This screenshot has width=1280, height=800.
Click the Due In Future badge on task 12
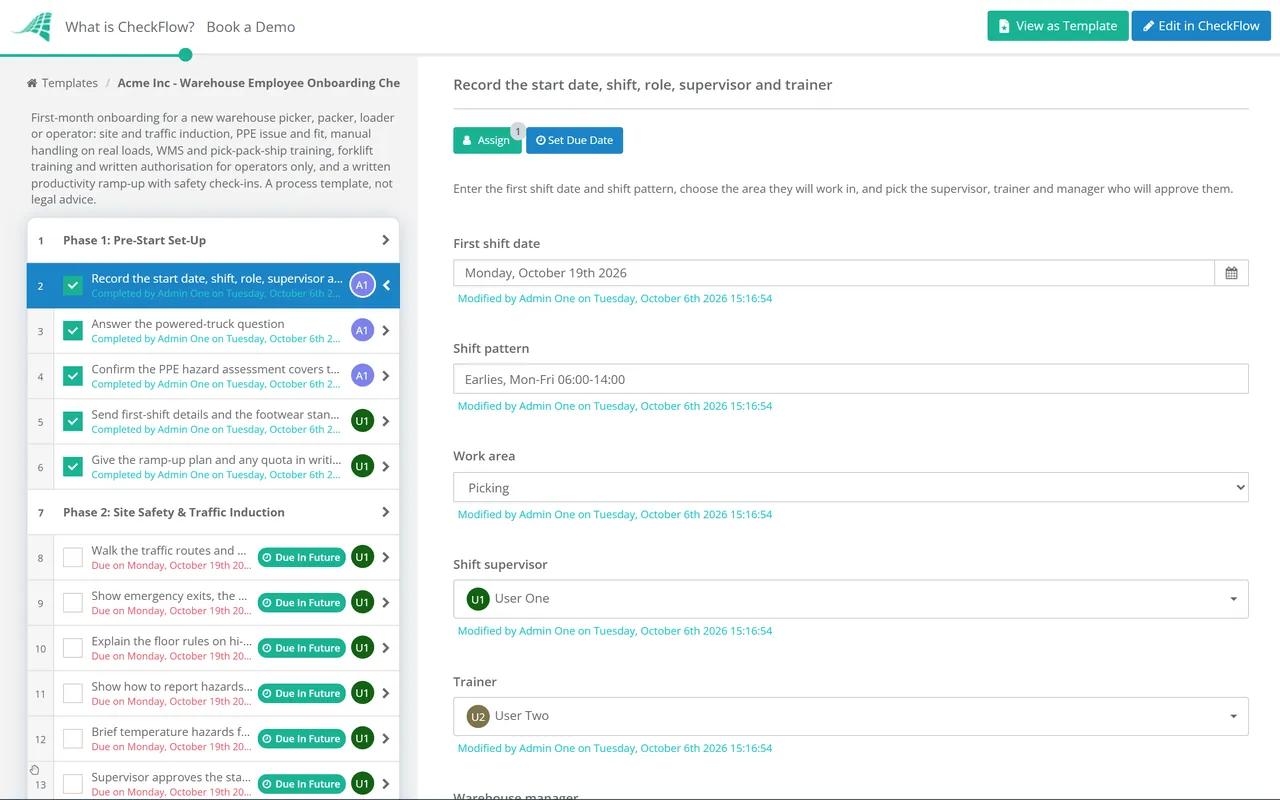click(x=302, y=738)
